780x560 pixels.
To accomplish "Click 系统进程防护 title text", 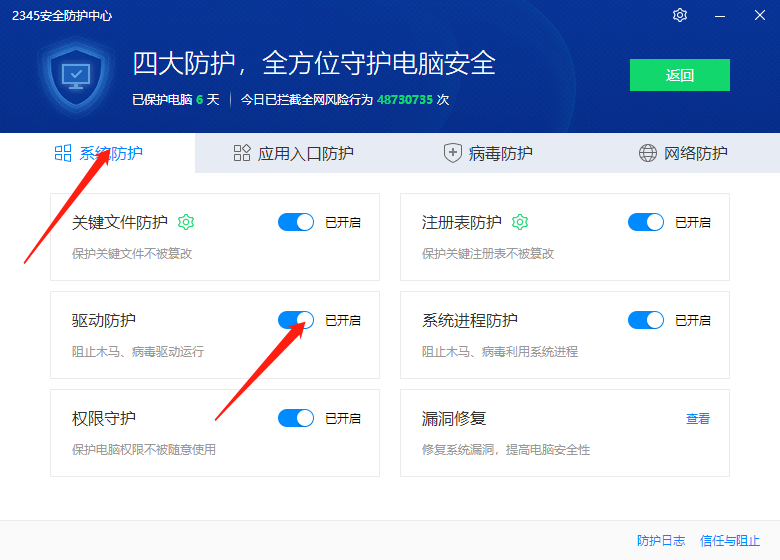I will [x=470, y=320].
